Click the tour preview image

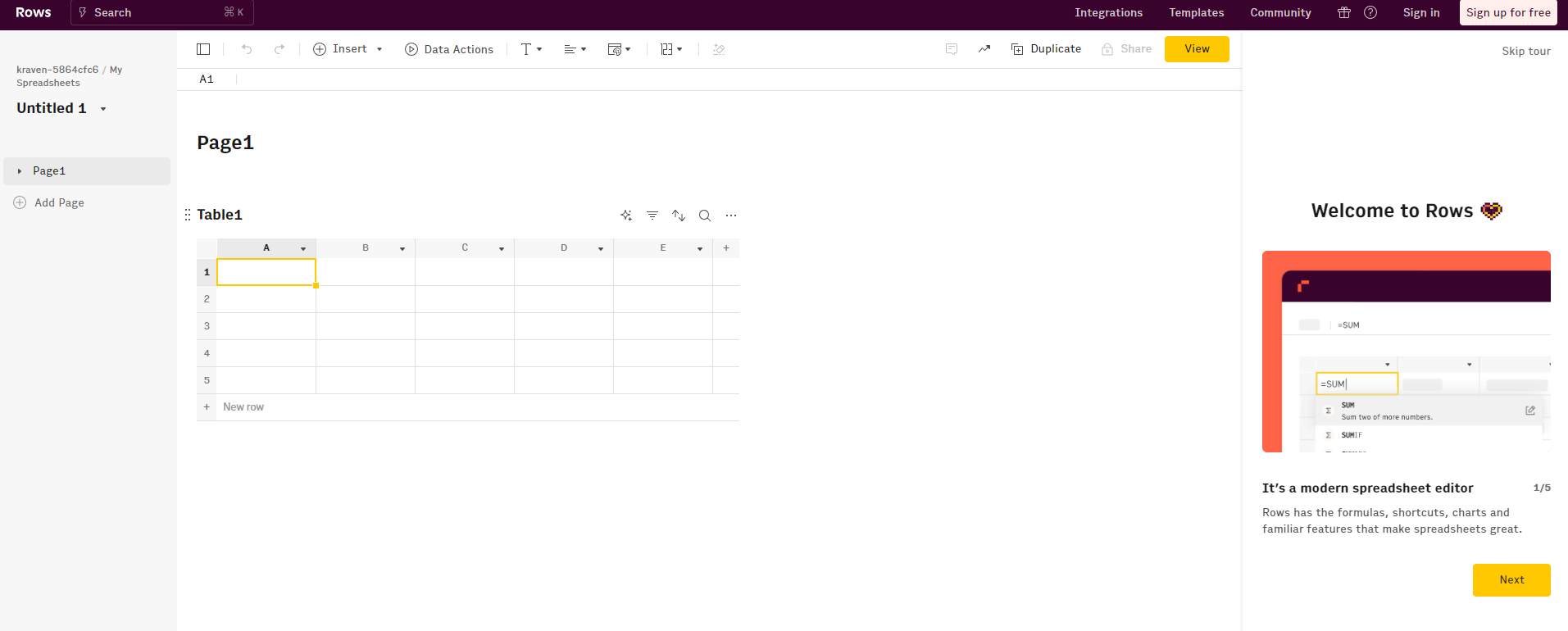1407,352
